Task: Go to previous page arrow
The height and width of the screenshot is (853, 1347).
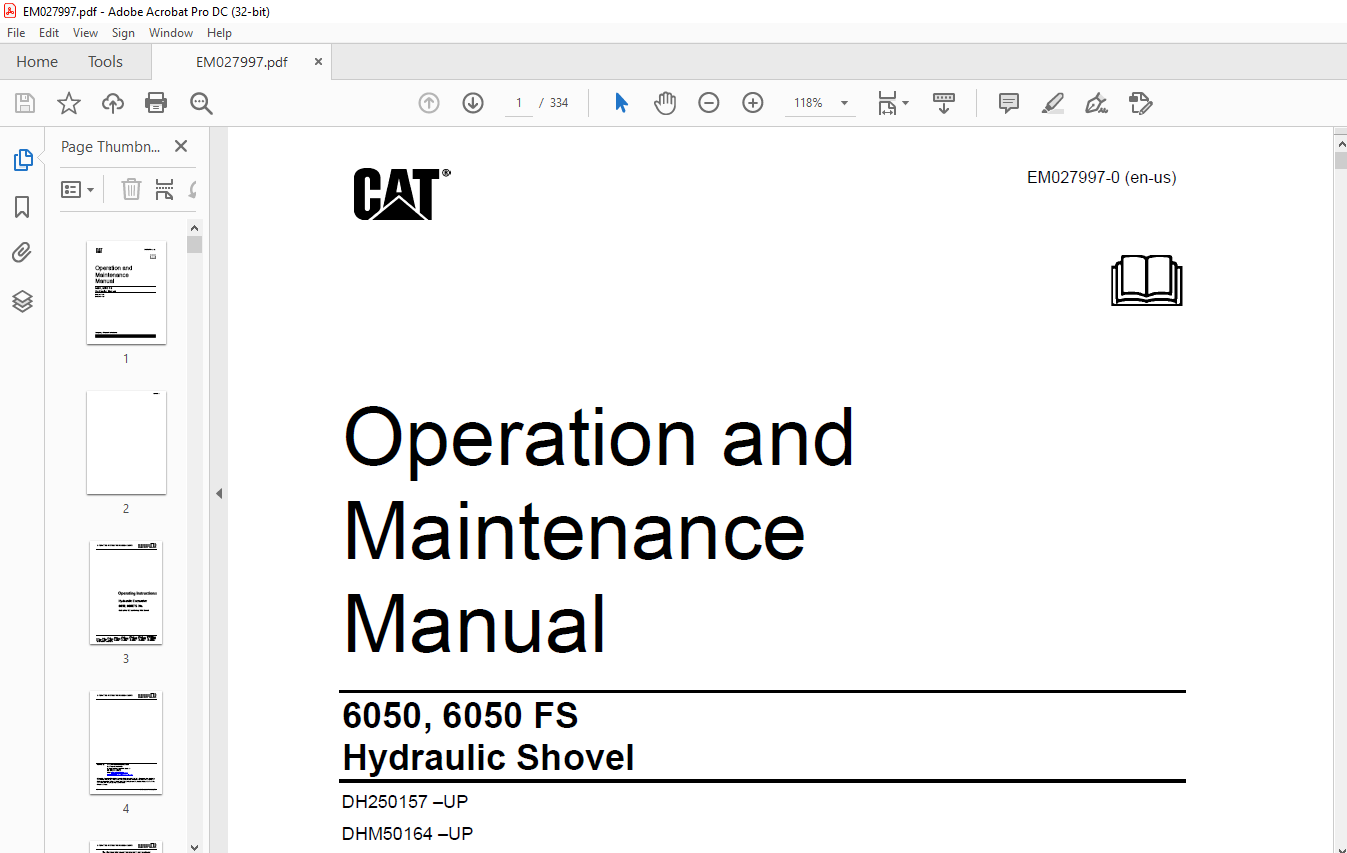Action: pos(429,103)
